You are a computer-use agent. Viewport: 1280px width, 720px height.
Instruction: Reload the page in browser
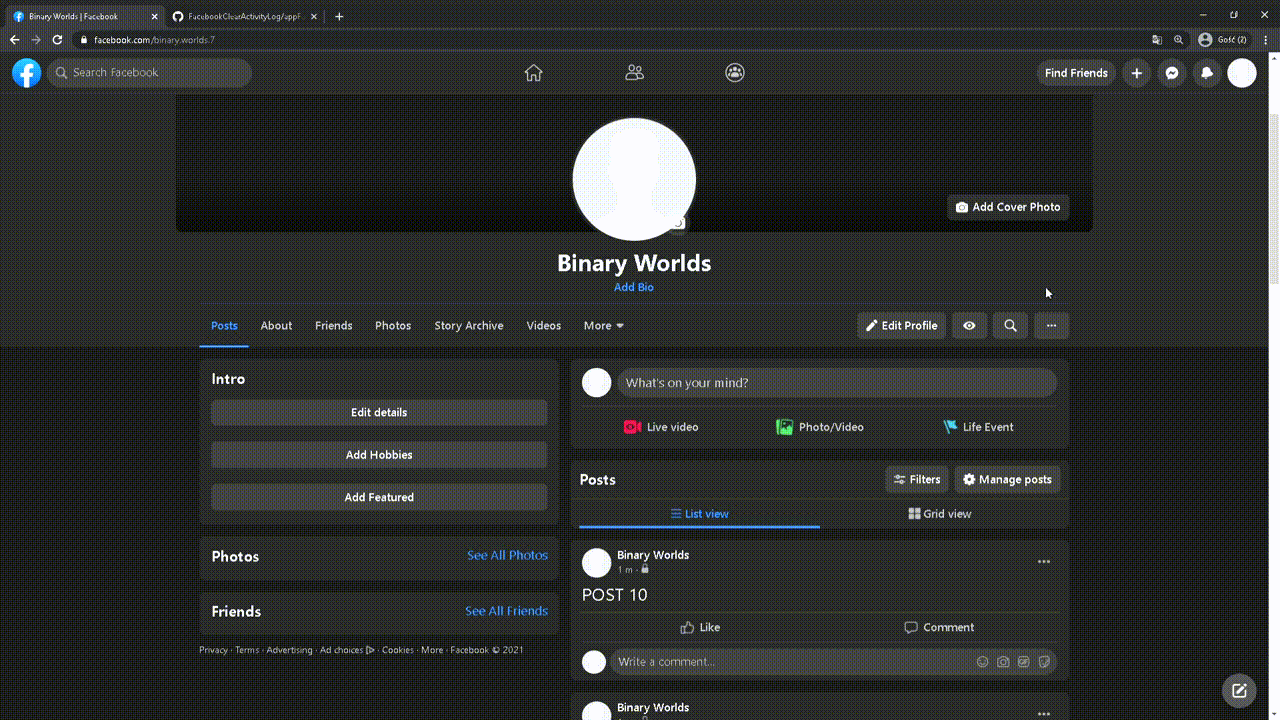[57, 40]
